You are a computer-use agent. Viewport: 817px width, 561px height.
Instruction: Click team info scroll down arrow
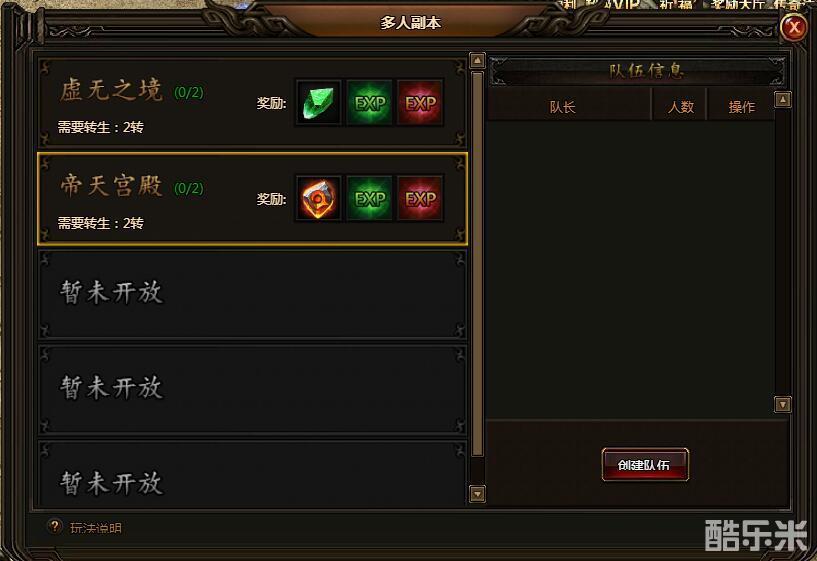pos(783,404)
